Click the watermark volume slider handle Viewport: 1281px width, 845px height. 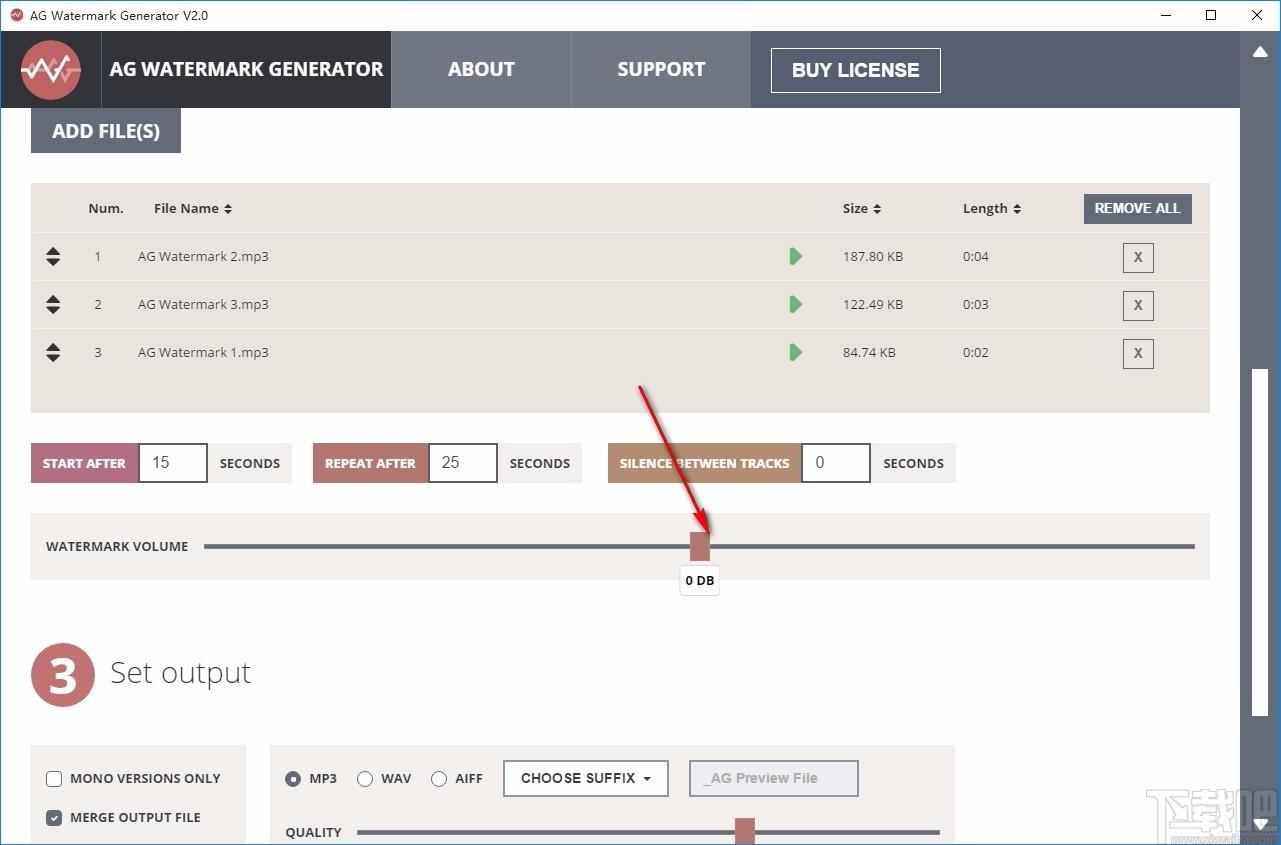700,546
